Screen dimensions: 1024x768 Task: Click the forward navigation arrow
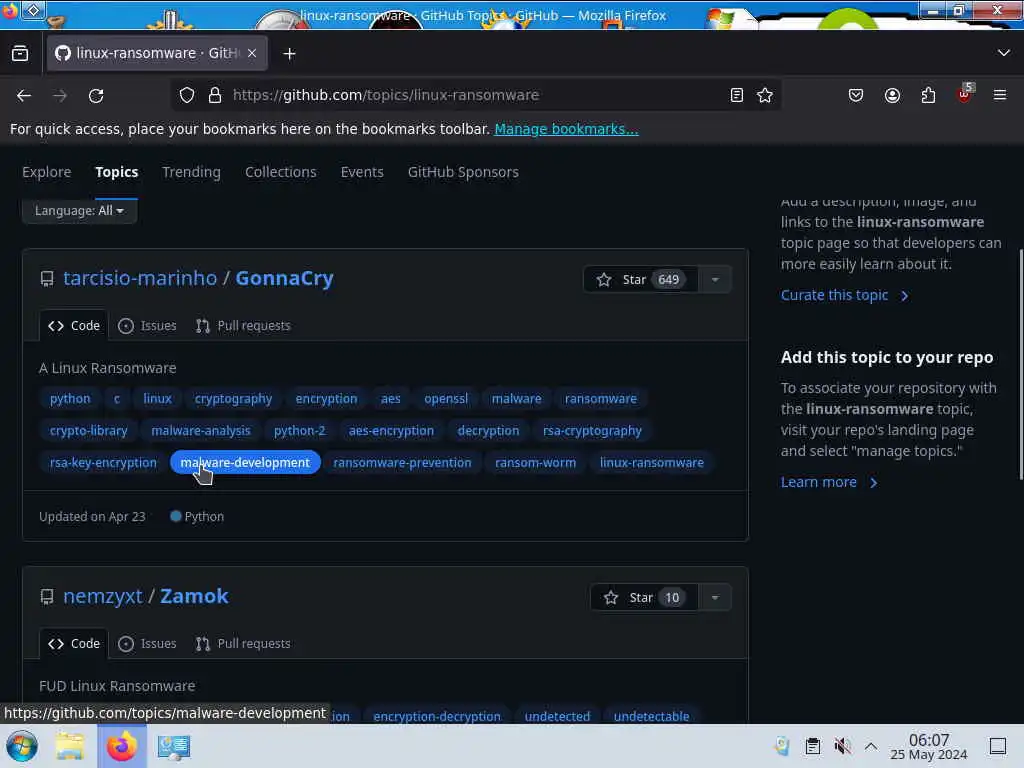coord(60,95)
